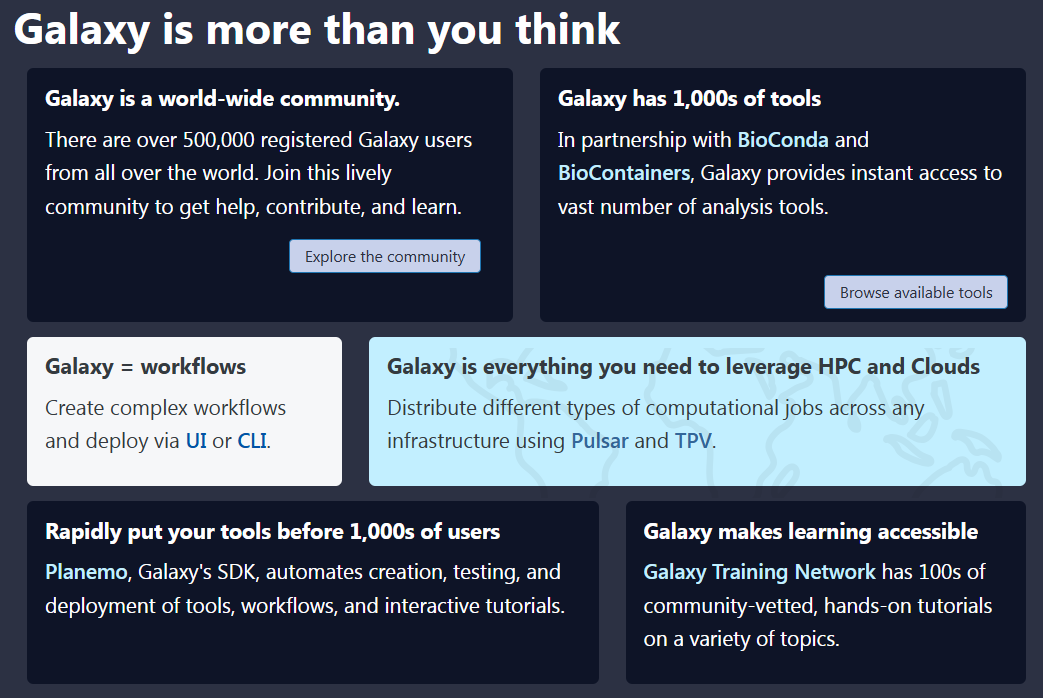Click the 'Galaxy has 1,000s of tools' heading

click(x=689, y=98)
